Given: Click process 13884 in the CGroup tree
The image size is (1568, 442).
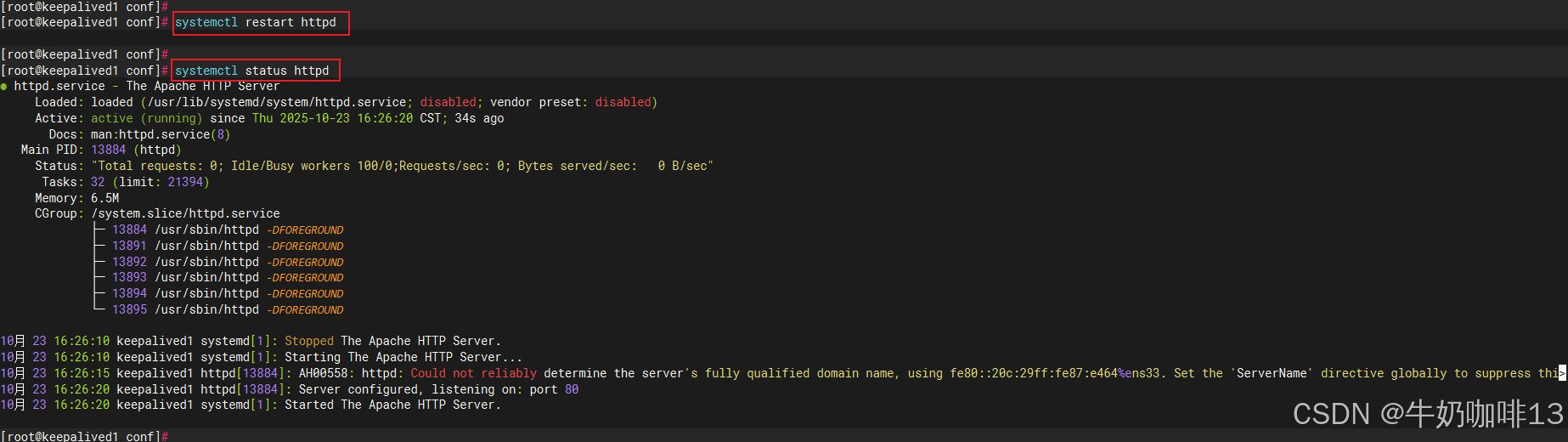Looking at the screenshot, I should (x=228, y=229).
